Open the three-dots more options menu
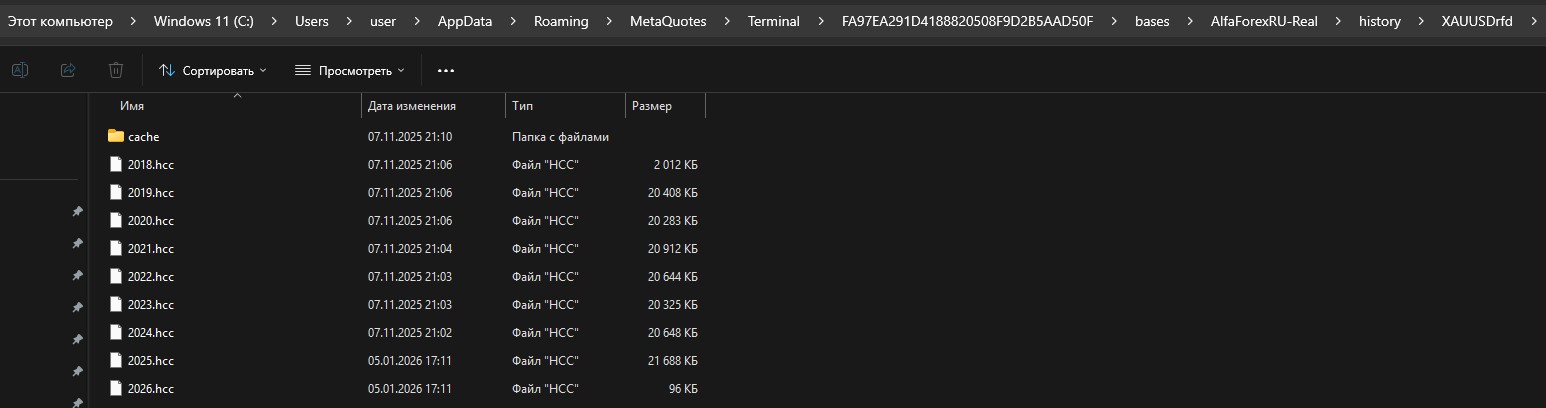This screenshot has height=408, width=1546. [x=446, y=70]
